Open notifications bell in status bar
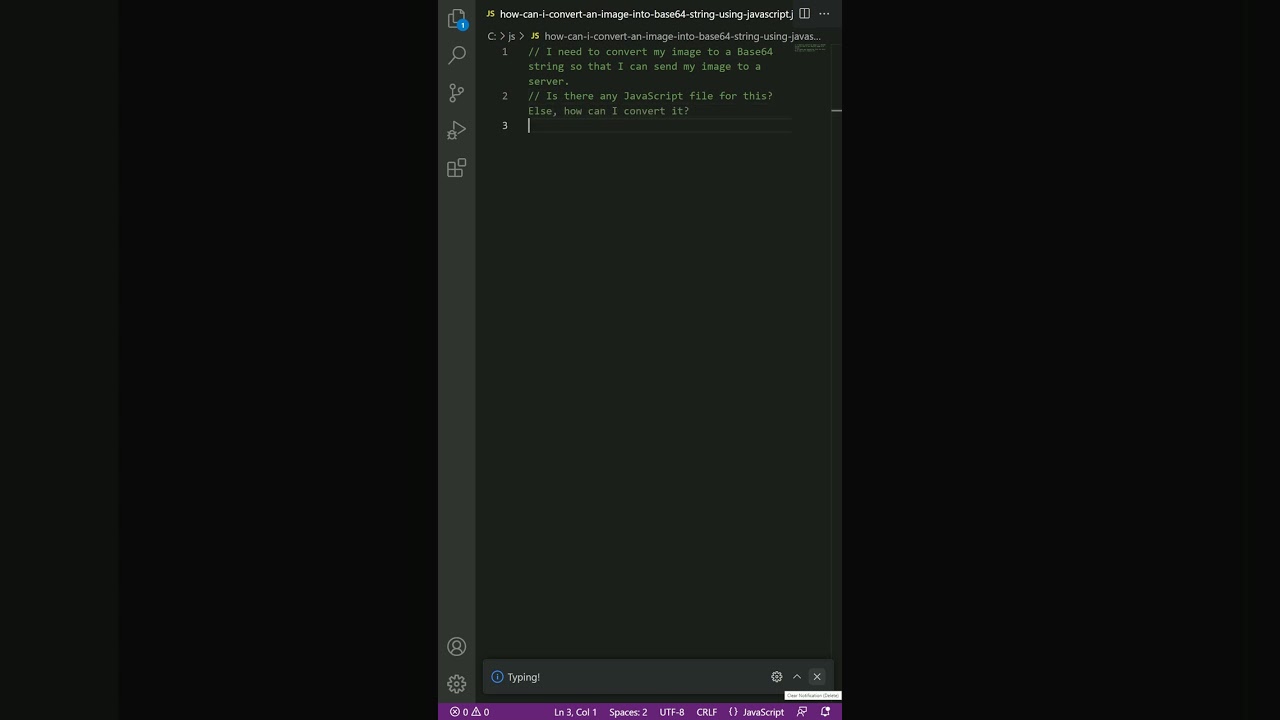 (825, 712)
